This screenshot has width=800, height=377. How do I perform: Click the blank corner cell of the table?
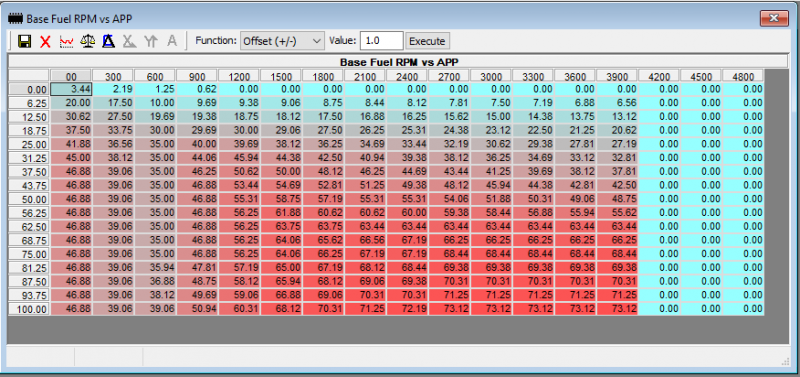29,77
